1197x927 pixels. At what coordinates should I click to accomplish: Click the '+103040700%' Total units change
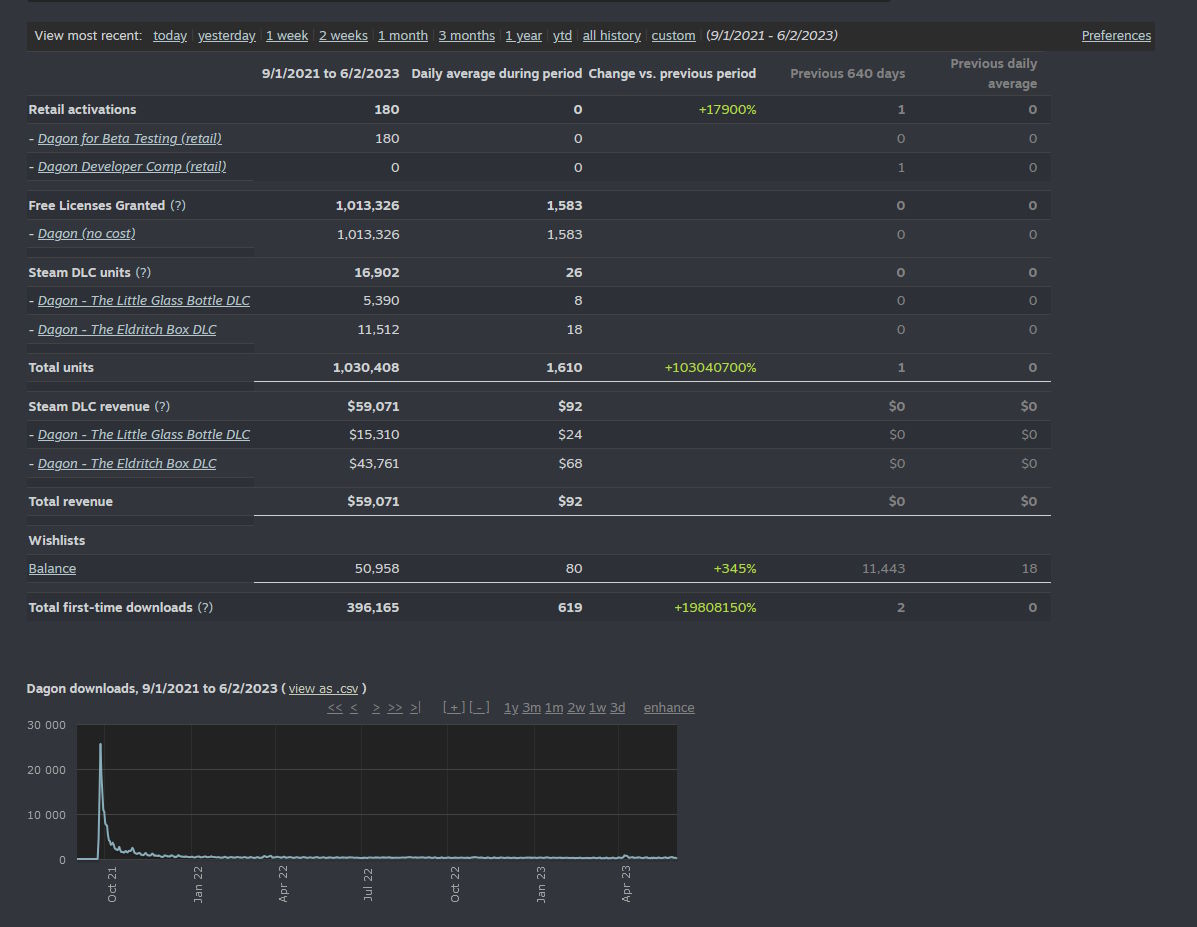tap(710, 367)
